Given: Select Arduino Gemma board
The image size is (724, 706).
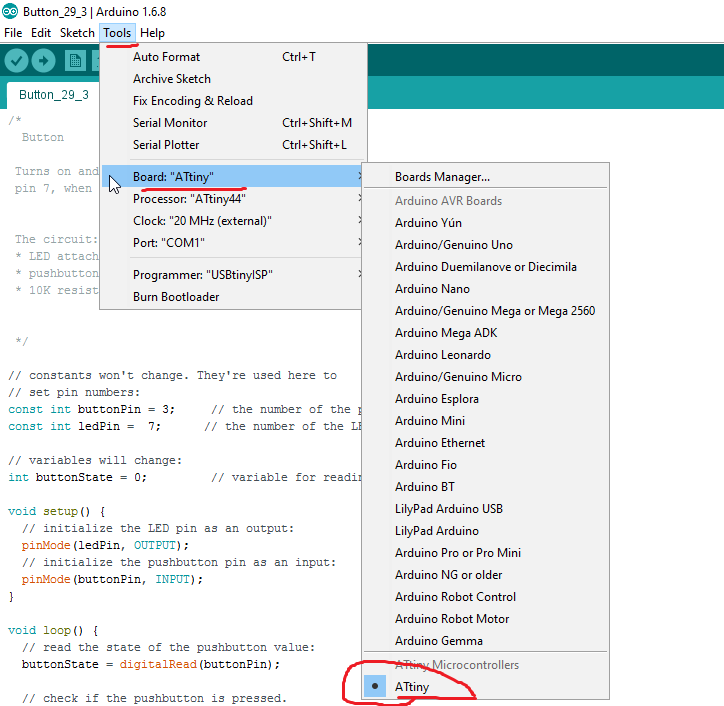Looking at the screenshot, I should [x=485, y=641].
